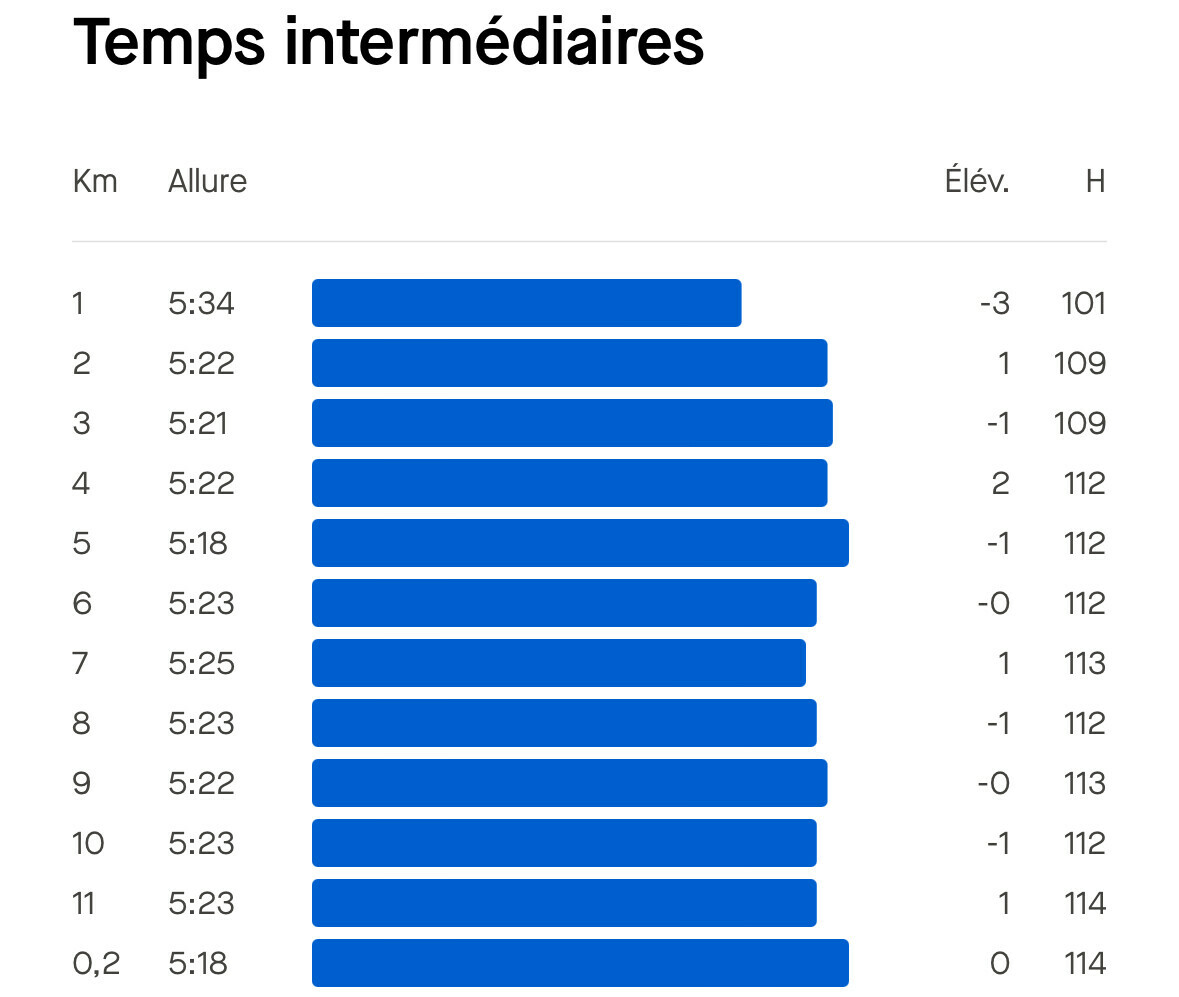
Task: Click the pace bar for the 0,2 km split
Action: (x=580, y=963)
